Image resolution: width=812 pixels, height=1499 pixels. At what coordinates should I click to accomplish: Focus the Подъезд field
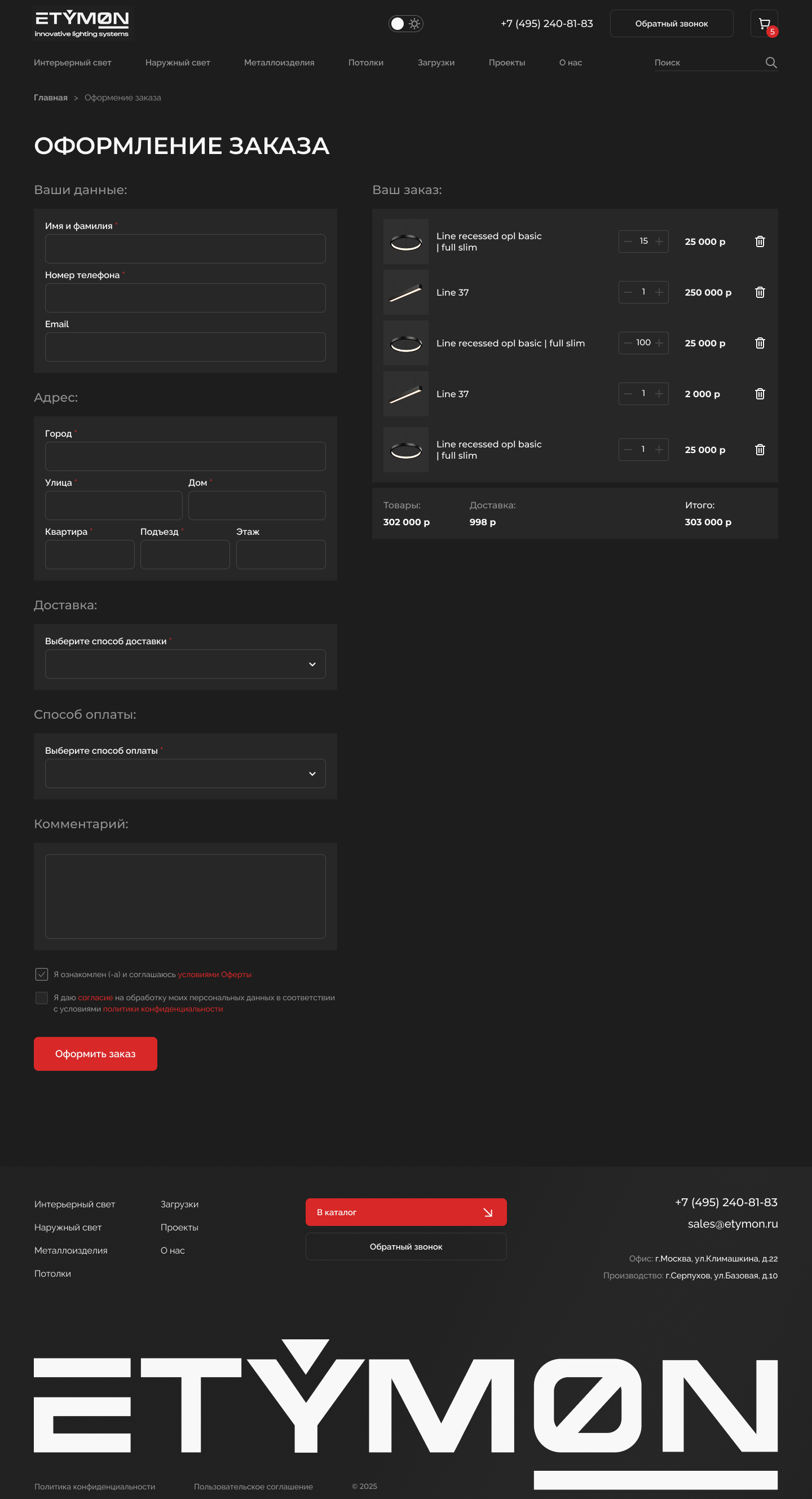click(185, 555)
